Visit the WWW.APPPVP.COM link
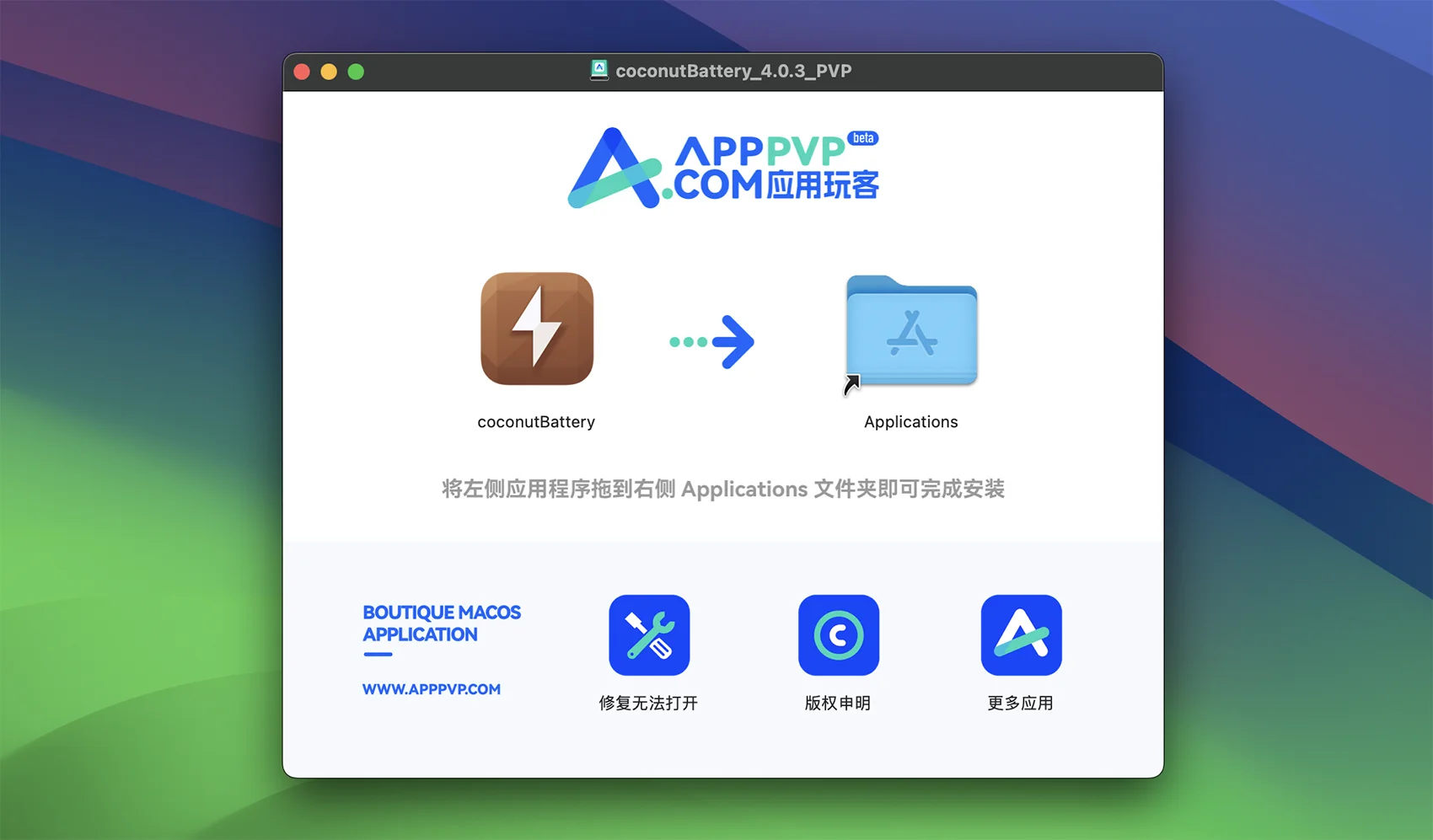The height and width of the screenshot is (840, 1433). click(x=432, y=689)
